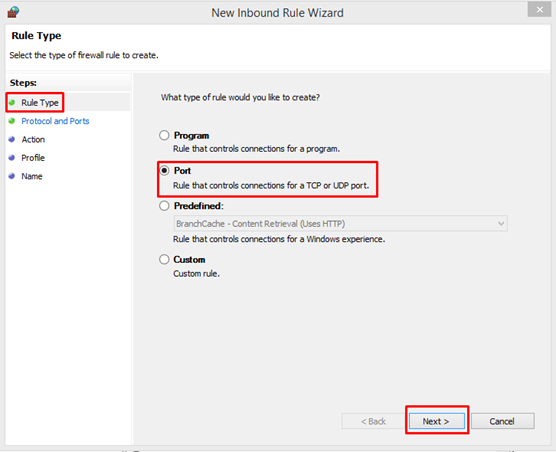Click the firewall wizard icon in title bar
The height and width of the screenshot is (452, 556).
click(x=13, y=12)
